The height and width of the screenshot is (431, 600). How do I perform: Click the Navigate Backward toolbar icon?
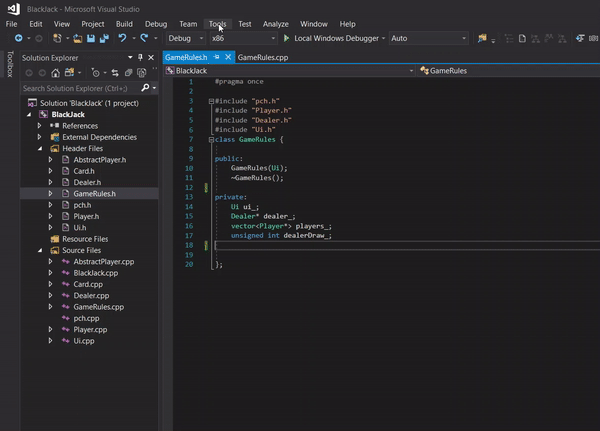18,38
